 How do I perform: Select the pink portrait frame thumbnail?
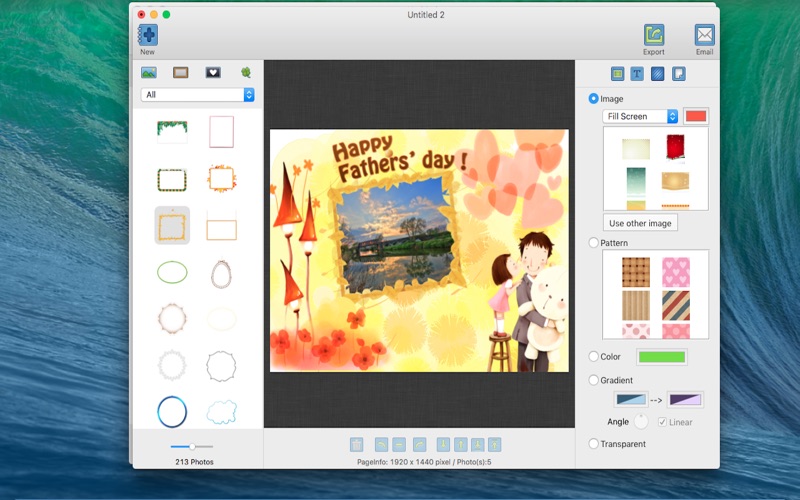click(221, 132)
